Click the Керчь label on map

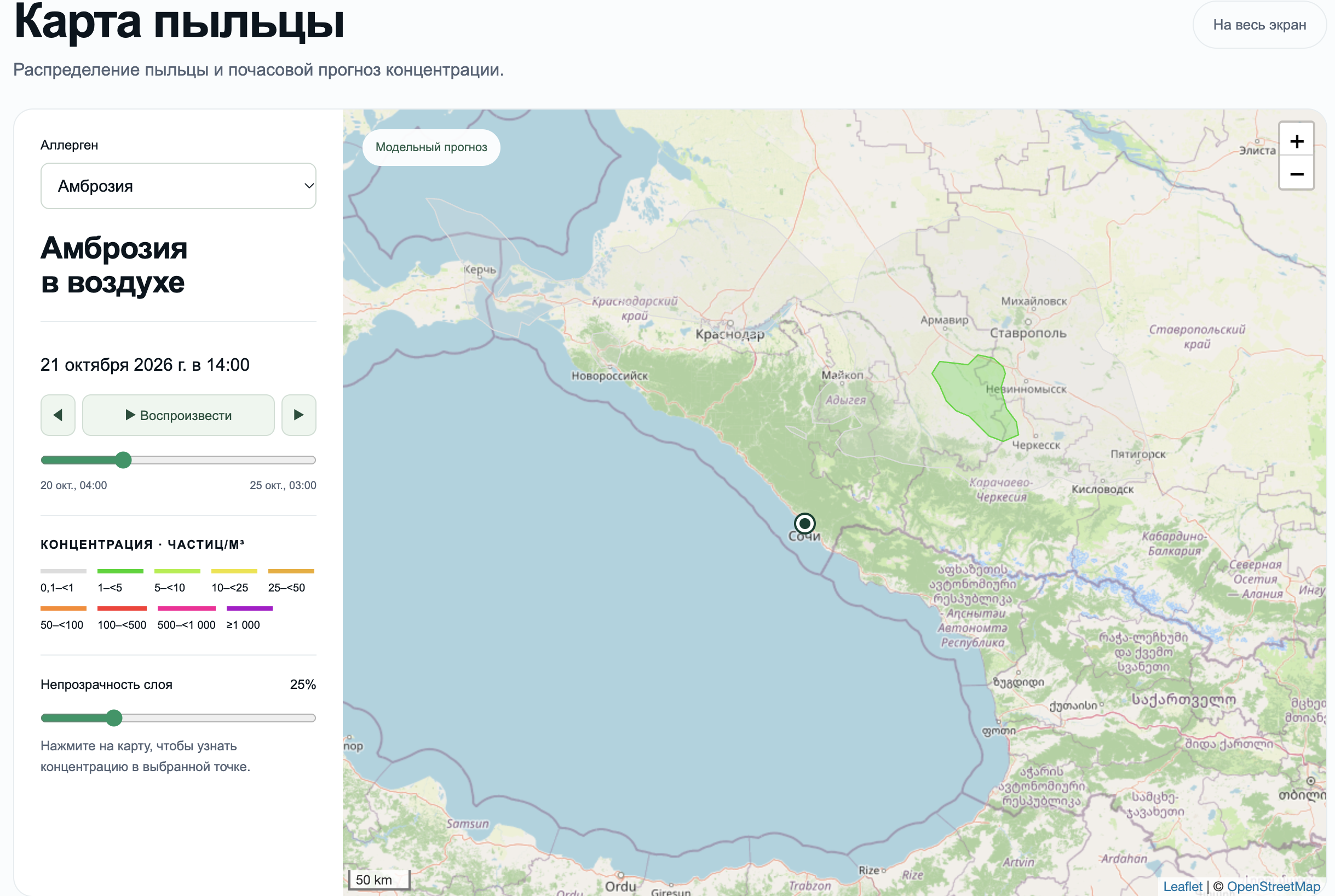tap(480, 269)
